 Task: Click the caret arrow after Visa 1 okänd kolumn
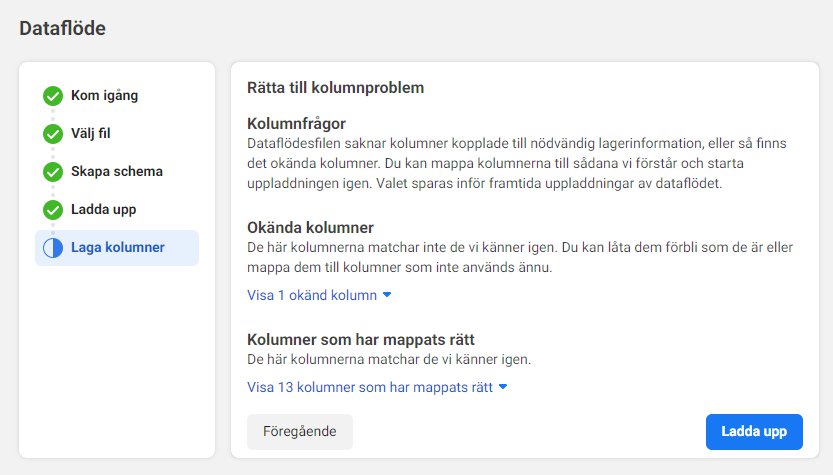387,295
